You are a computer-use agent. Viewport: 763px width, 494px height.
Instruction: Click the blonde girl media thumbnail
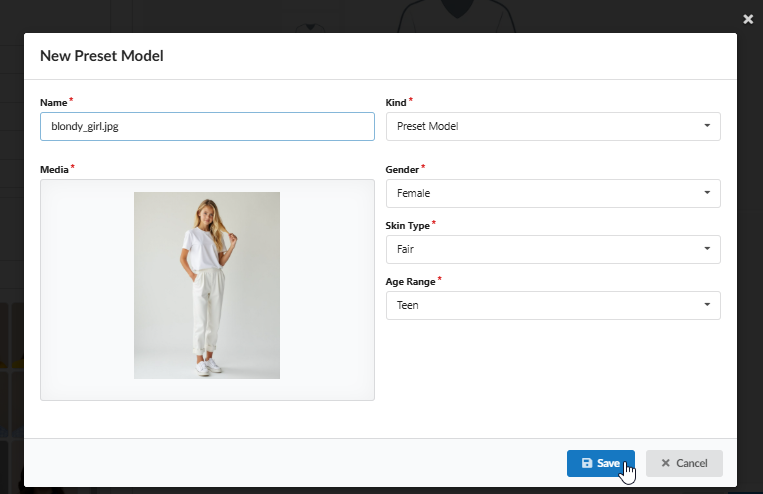point(207,285)
